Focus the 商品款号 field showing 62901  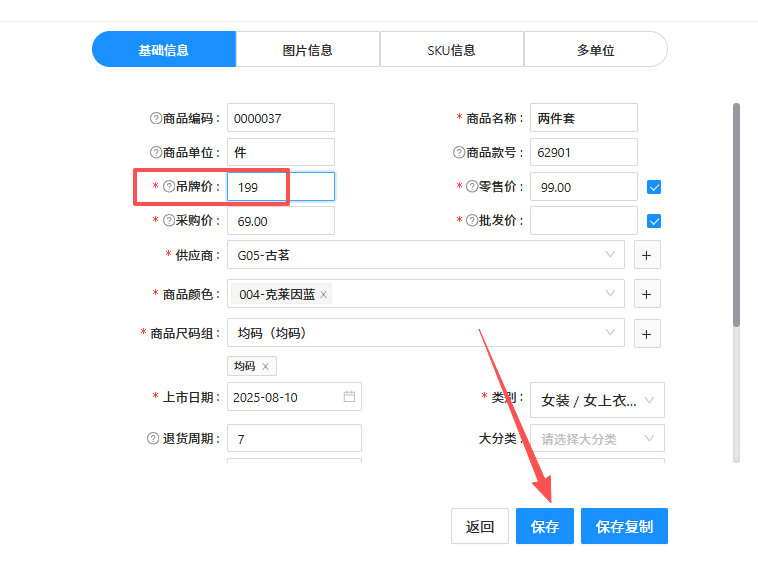point(583,152)
